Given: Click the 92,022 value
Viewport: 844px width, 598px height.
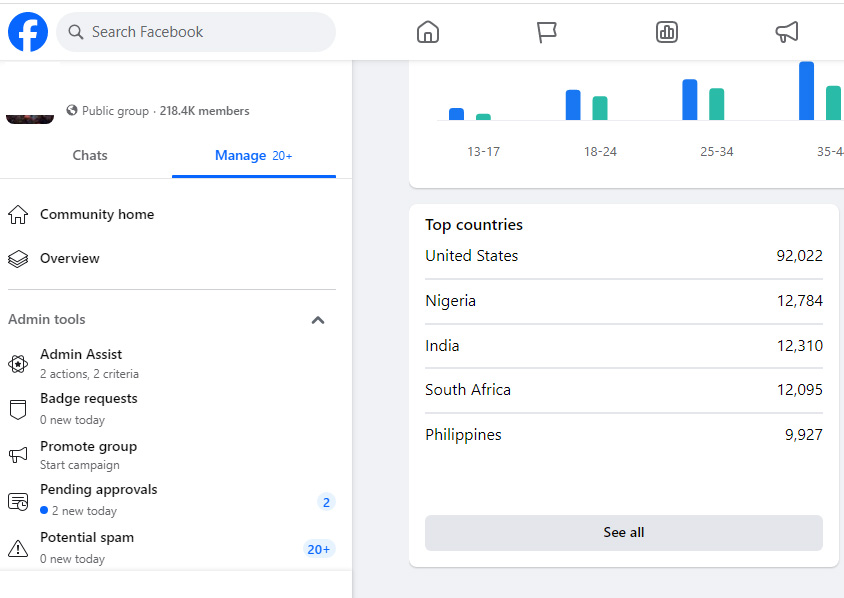Looking at the screenshot, I should (799, 256).
